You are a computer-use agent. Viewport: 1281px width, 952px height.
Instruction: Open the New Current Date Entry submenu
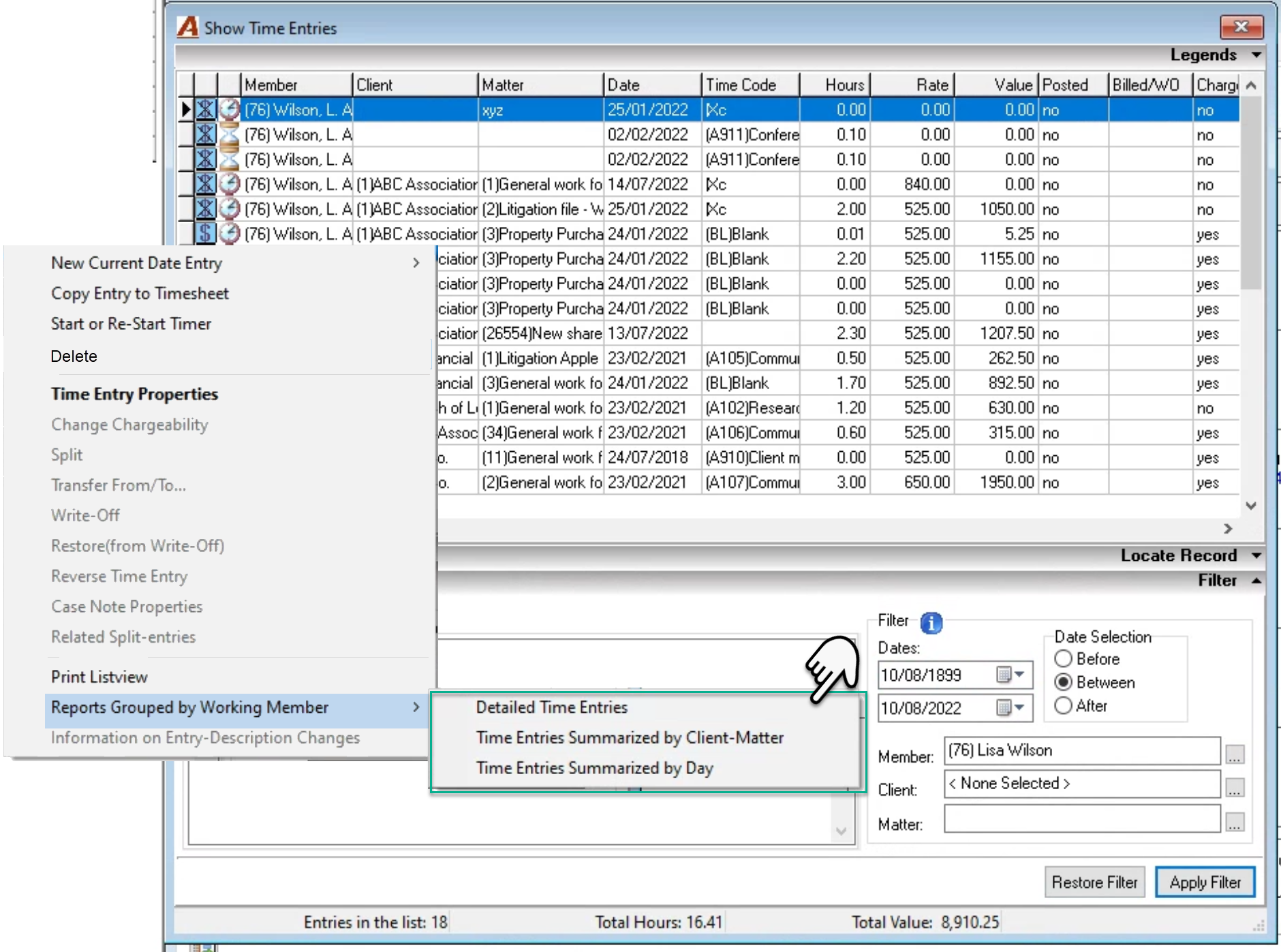tap(235, 263)
